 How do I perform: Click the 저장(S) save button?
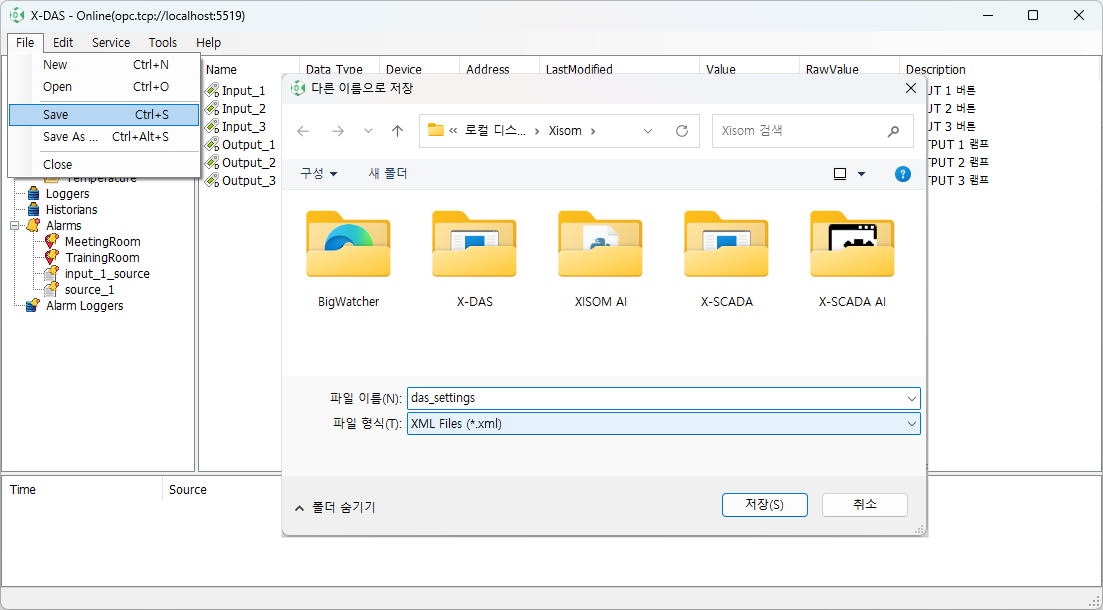pyautogui.click(x=764, y=504)
